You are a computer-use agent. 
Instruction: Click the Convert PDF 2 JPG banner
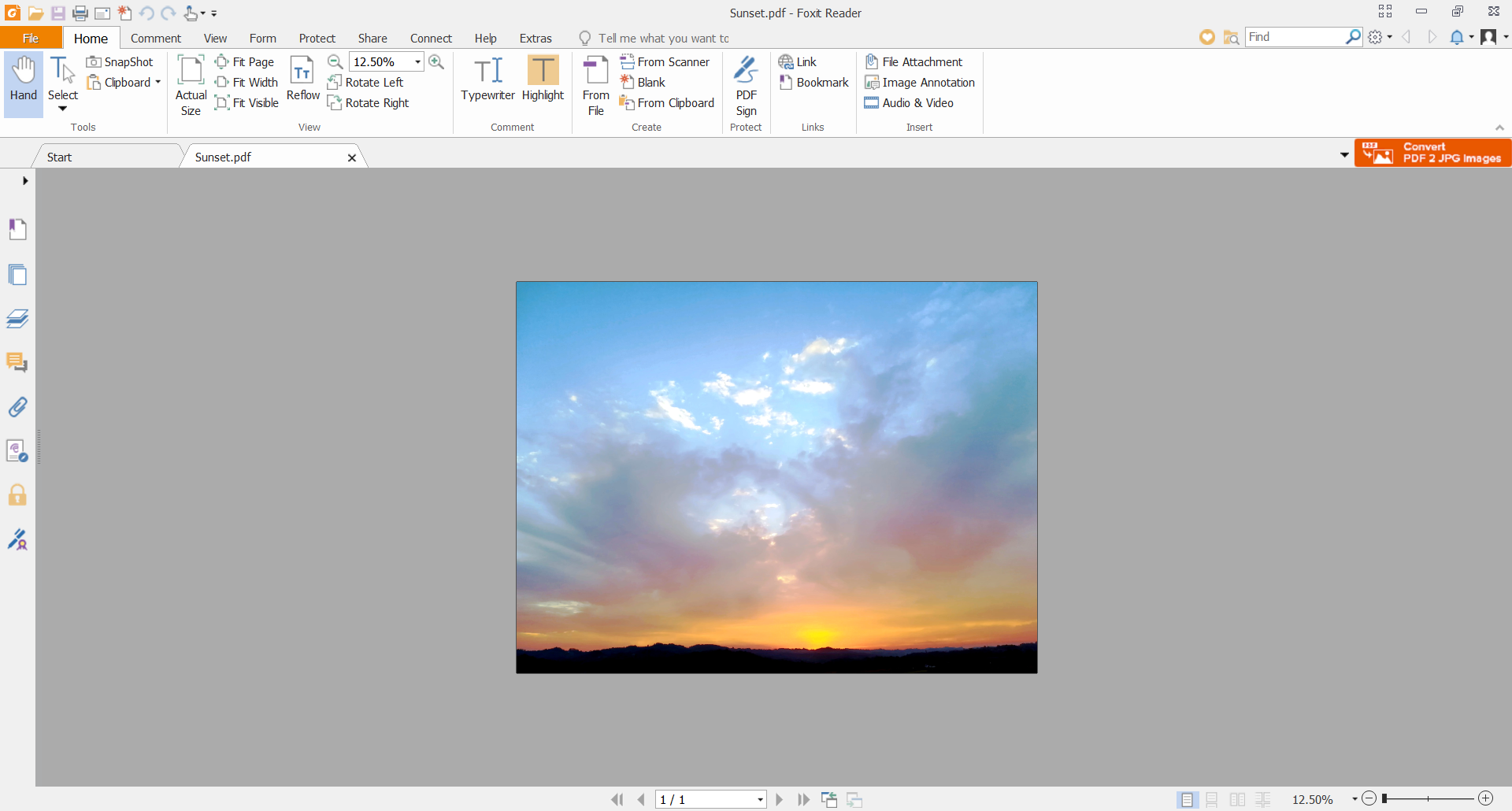[1432, 153]
